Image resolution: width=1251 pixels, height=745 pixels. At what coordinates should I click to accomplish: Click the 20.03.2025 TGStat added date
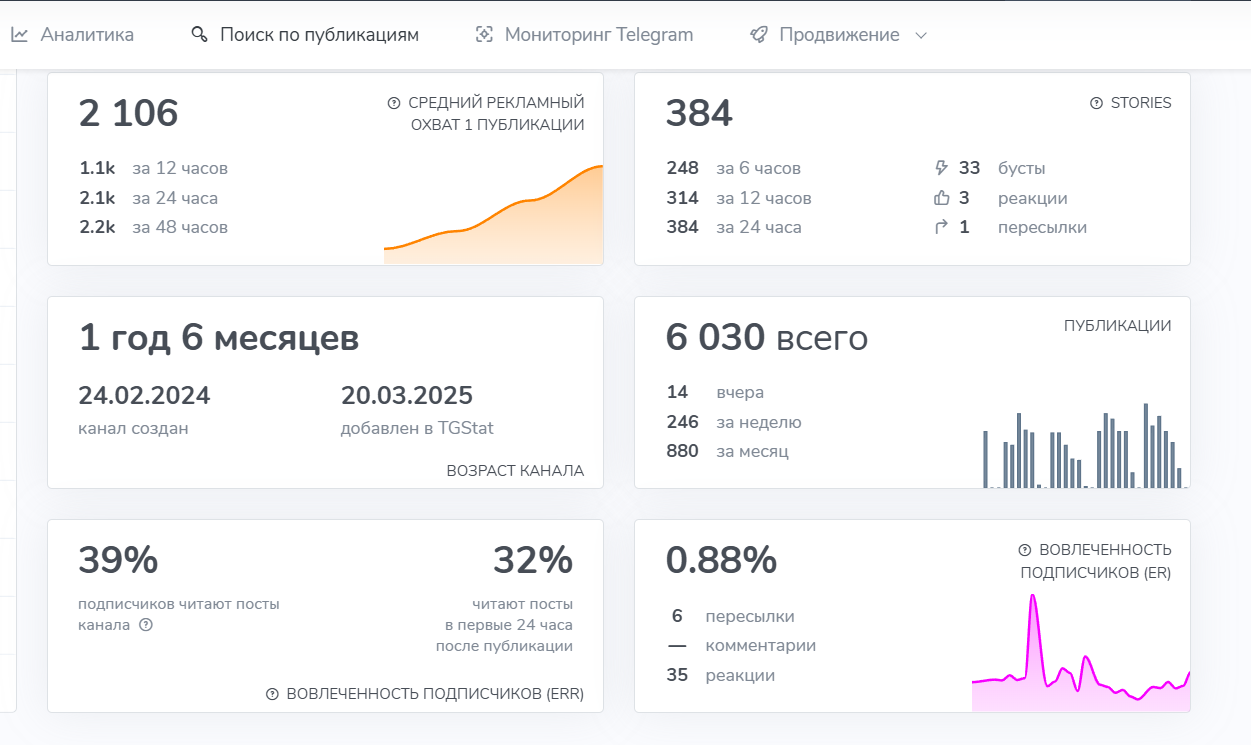pos(407,396)
